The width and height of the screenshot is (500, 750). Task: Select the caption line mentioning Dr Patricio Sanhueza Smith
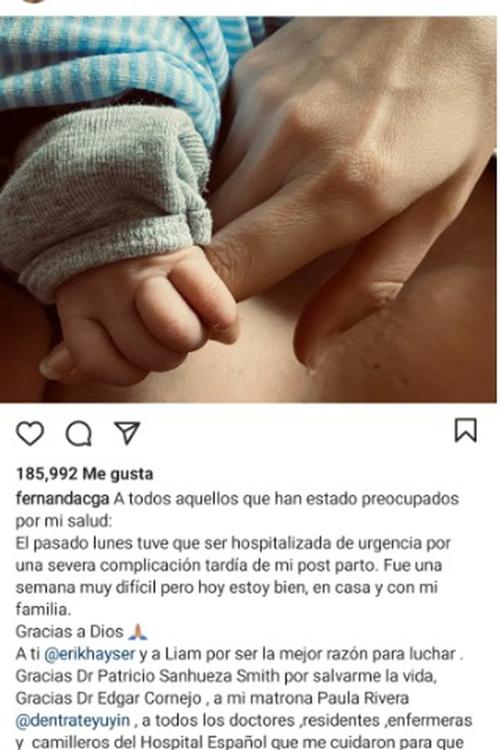[x=226, y=676]
